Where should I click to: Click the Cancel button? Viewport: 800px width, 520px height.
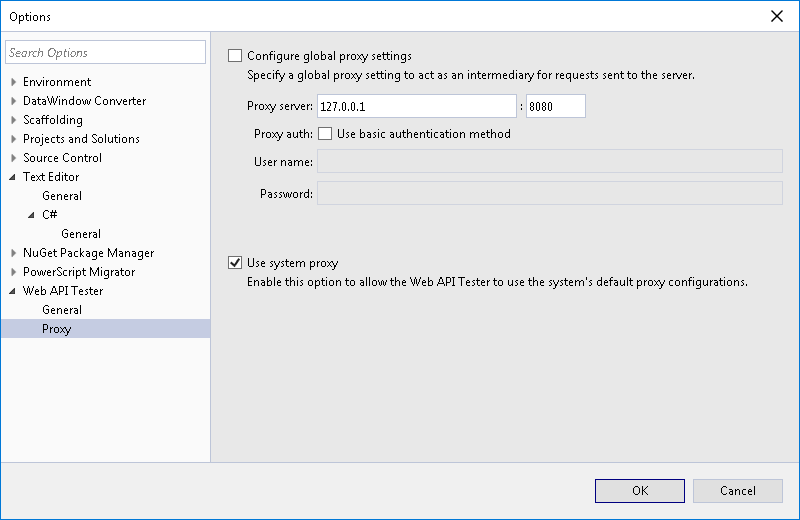(x=738, y=490)
